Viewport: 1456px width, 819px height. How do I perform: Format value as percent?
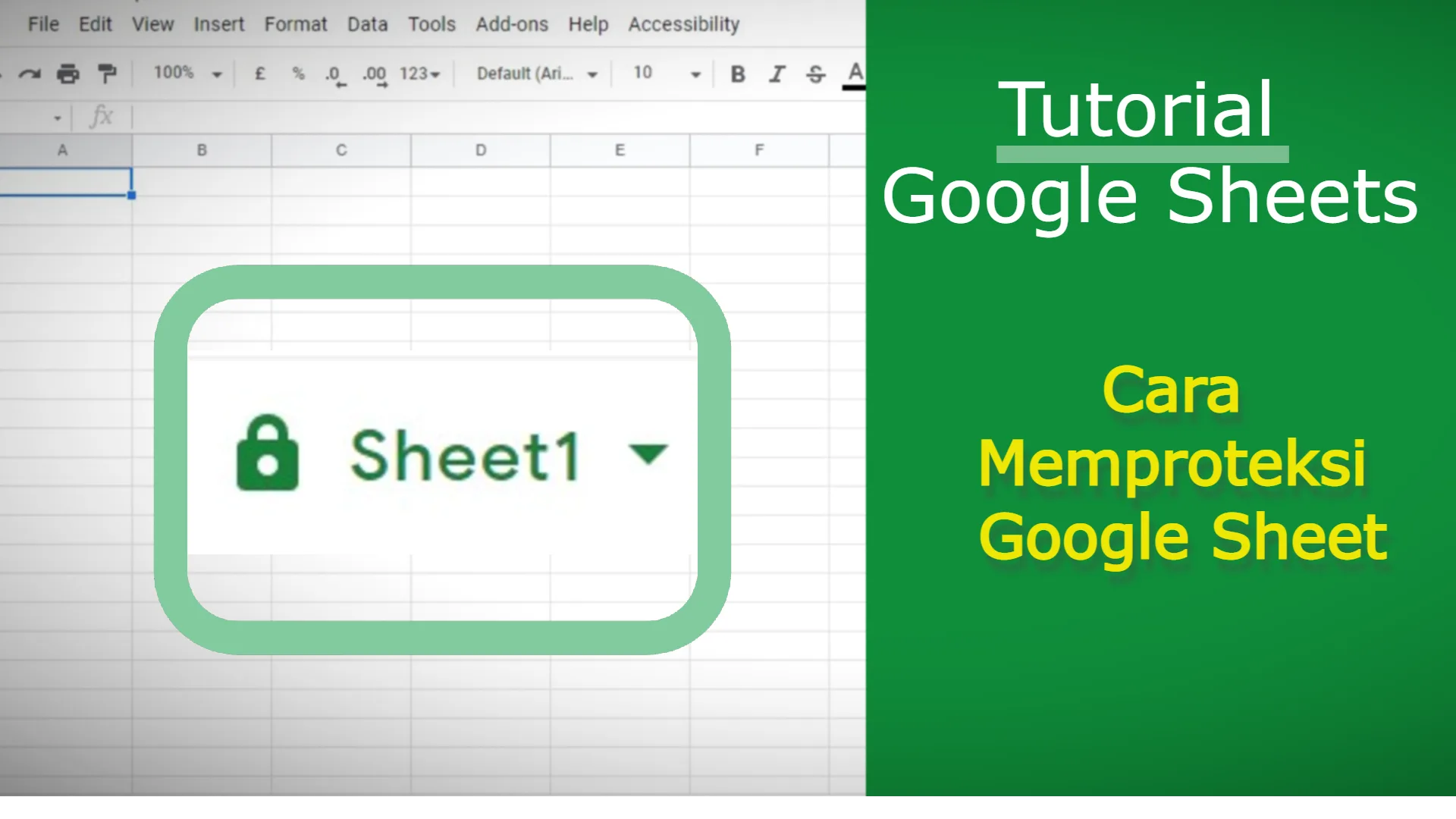tap(297, 73)
